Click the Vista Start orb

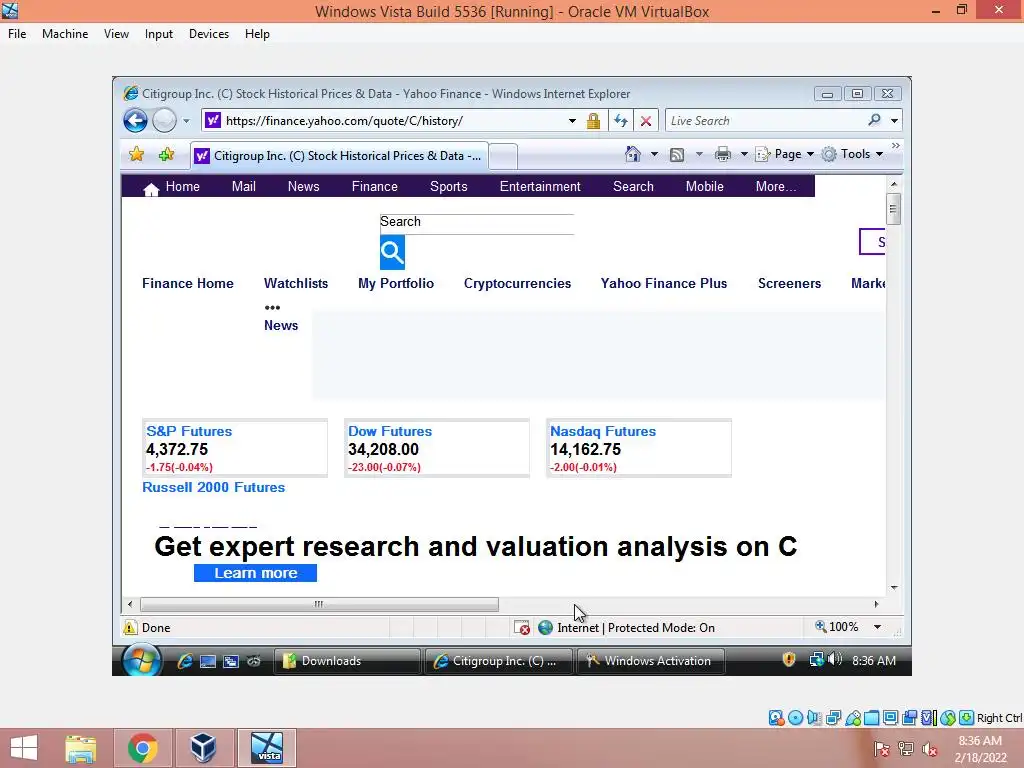pyautogui.click(x=142, y=660)
